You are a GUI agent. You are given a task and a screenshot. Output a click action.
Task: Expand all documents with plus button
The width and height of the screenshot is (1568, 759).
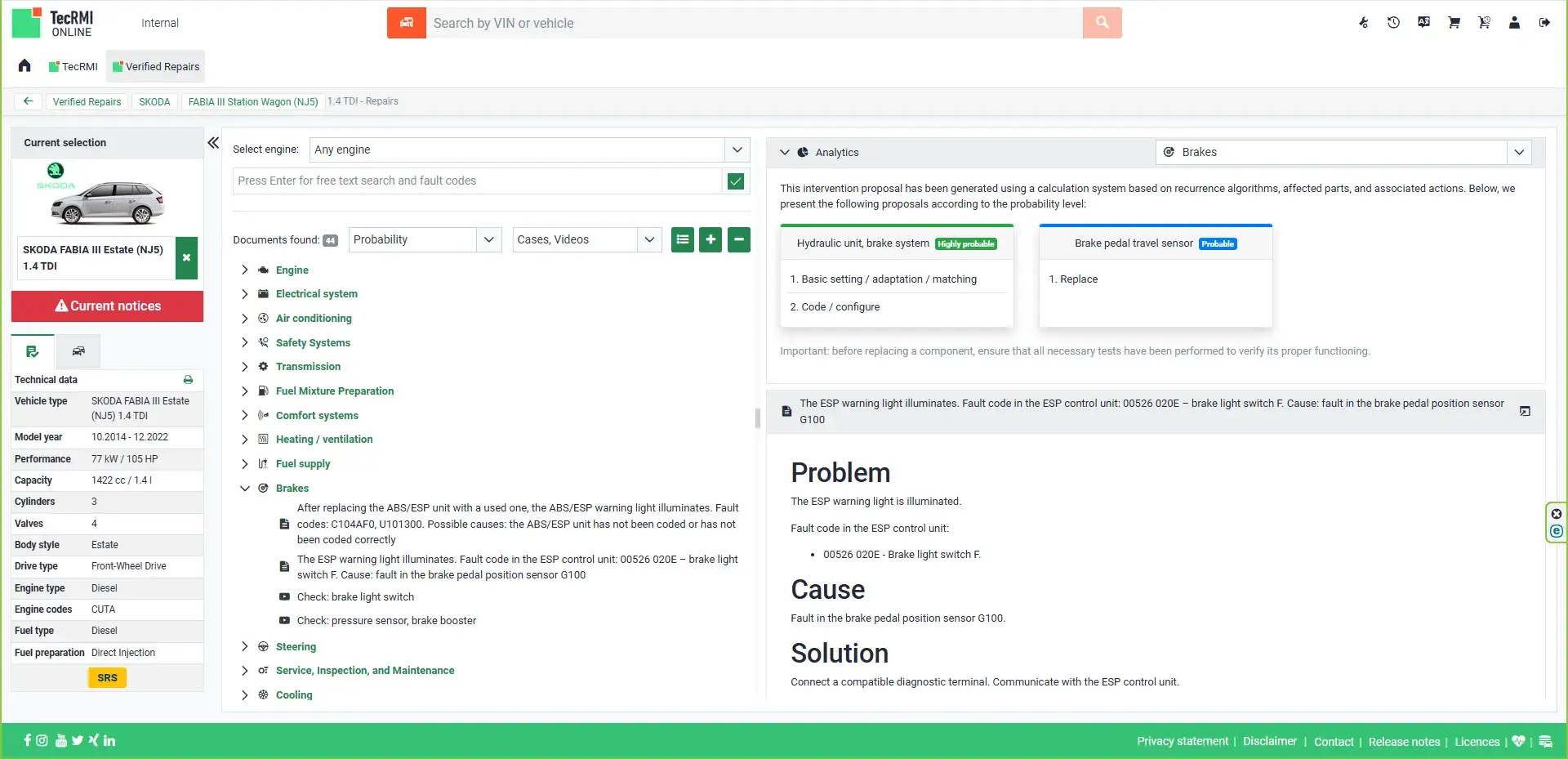(x=710, y=239)
